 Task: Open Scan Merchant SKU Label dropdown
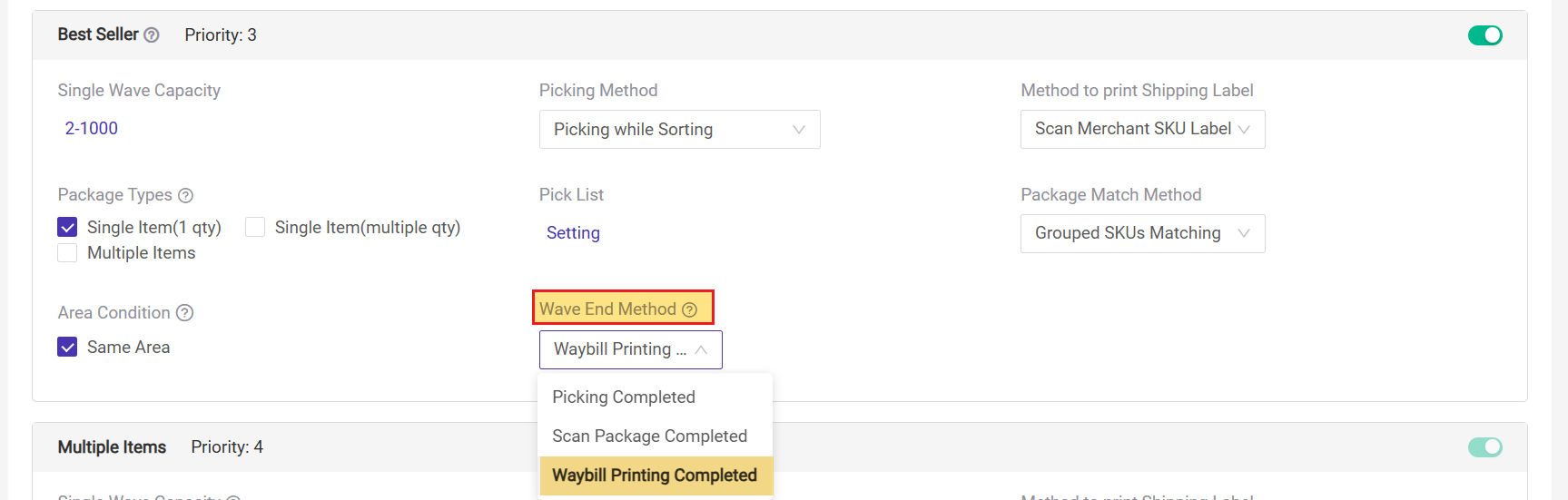pyautogui.click(x=1142, y=130)
